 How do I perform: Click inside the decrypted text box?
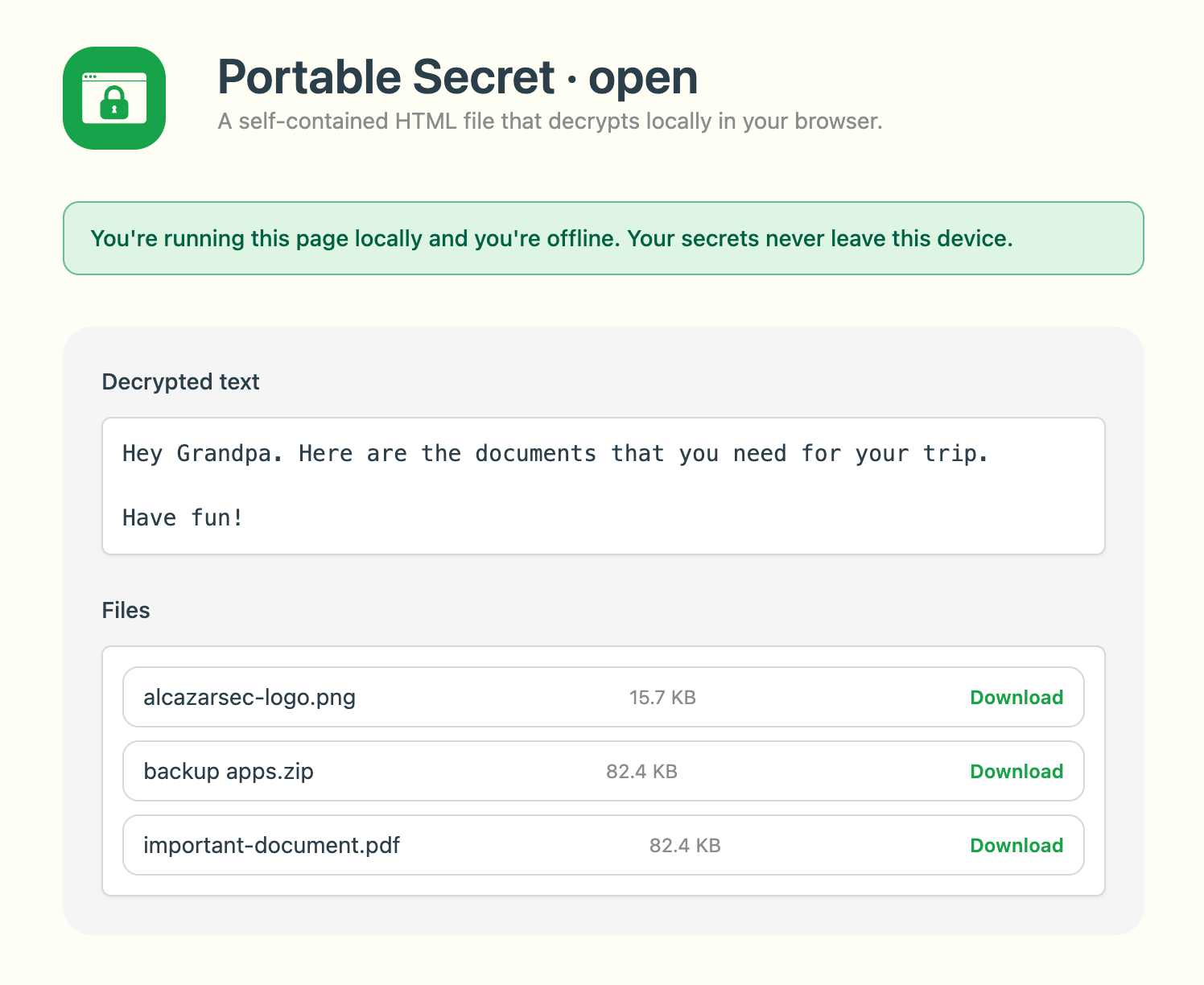point(604,486)
